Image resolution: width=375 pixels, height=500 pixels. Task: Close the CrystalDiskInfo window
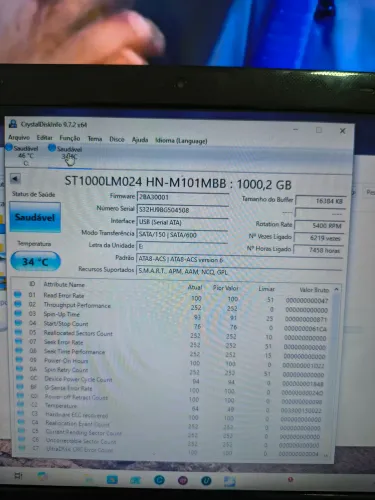pos(342,131)
